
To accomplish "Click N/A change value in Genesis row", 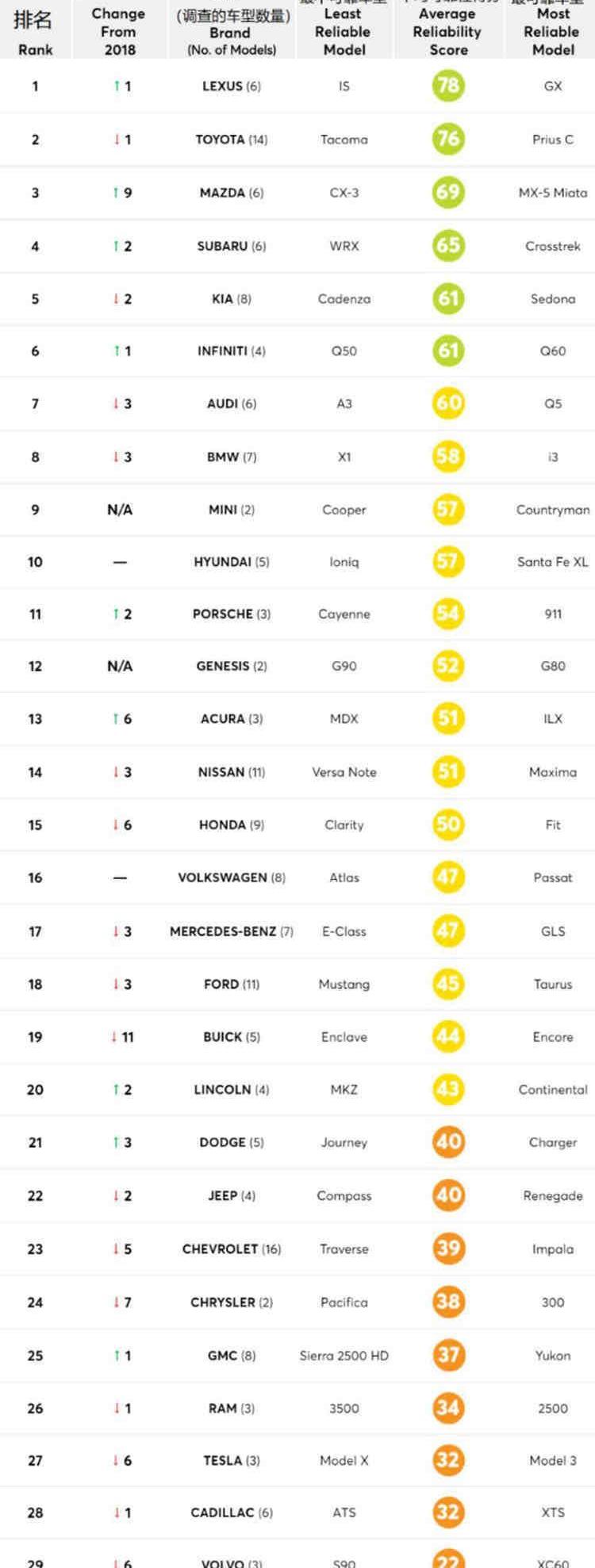I will pos(120,666).
